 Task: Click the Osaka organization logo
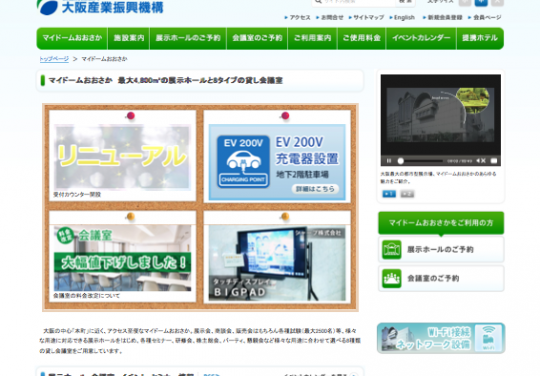100,7
